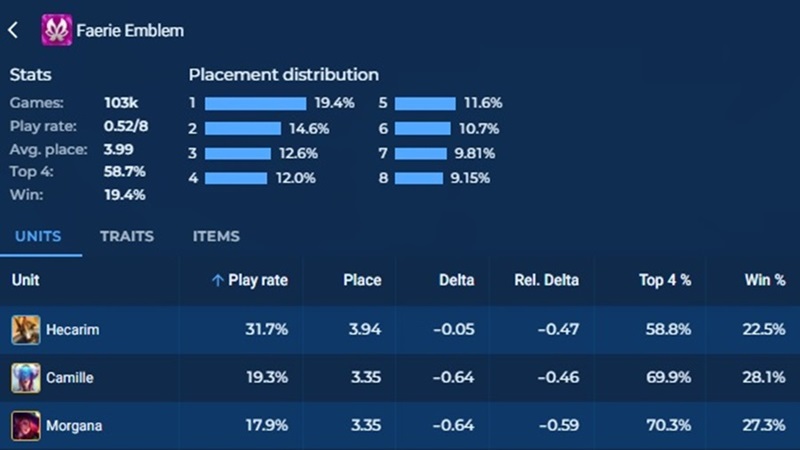Sort table by Place column header
The image size is (800, 450).
pyautogui.click(x=361, y=281)
